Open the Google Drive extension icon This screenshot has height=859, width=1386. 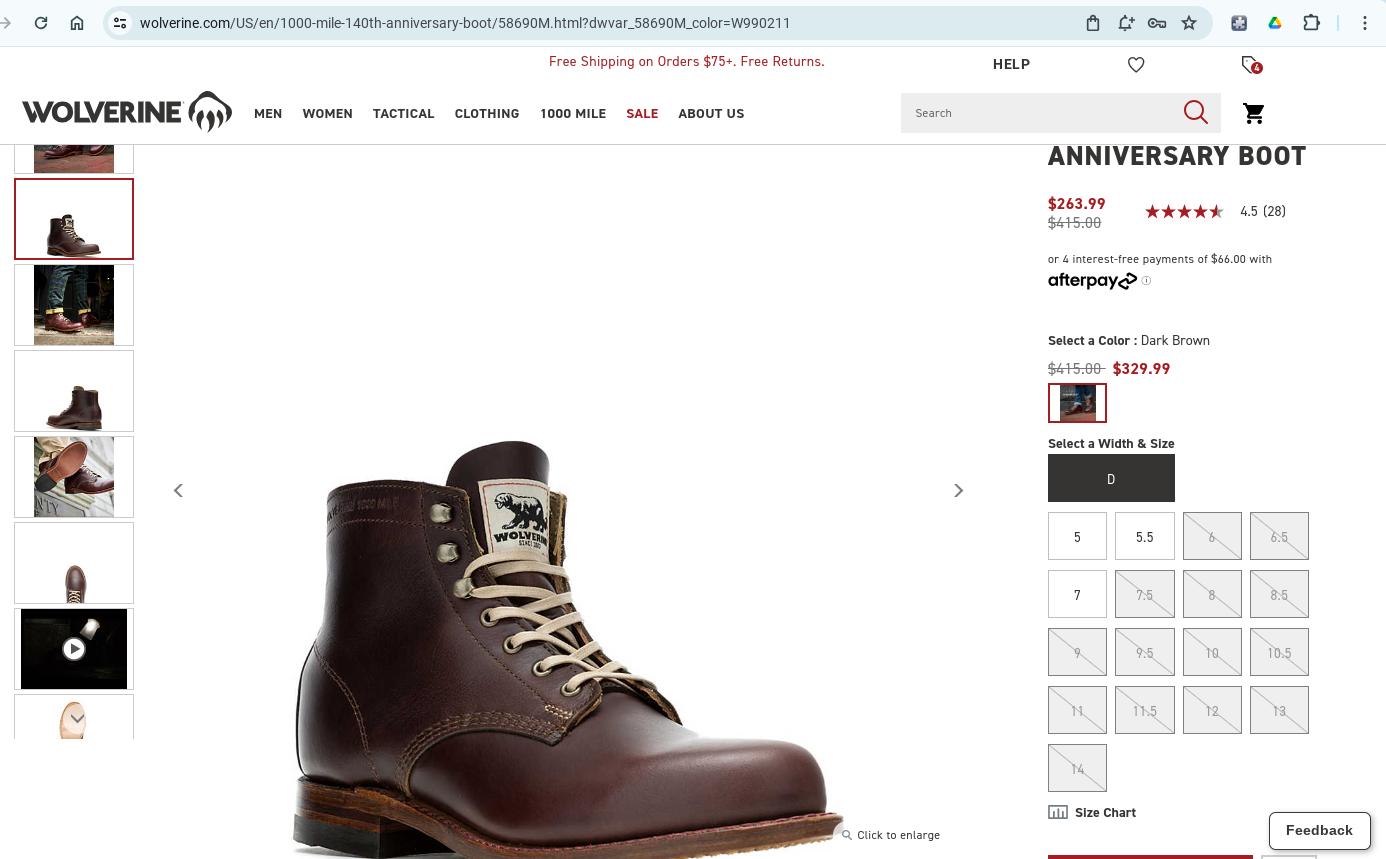pos(1275,23)
